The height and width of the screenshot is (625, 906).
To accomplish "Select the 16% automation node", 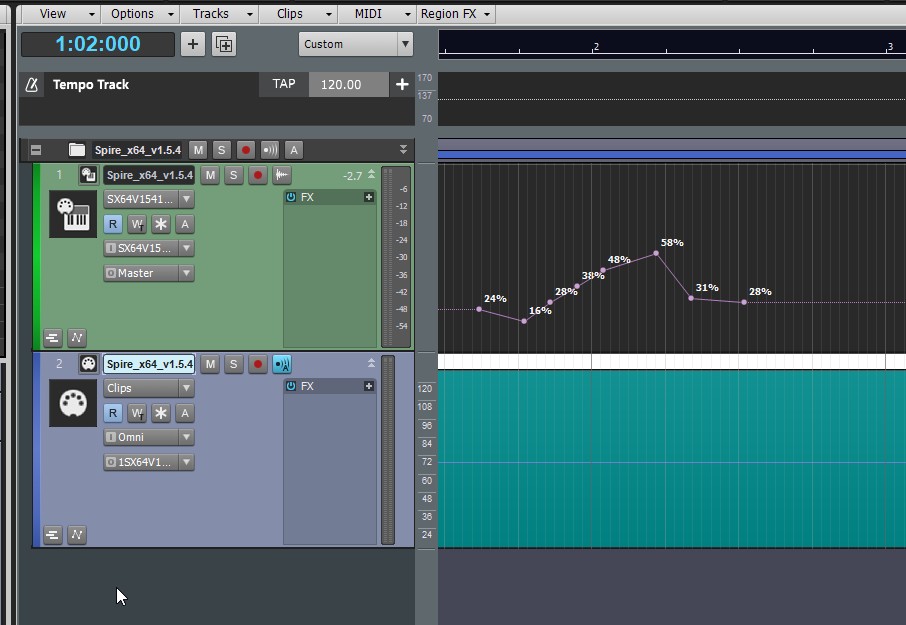I will point(524,321).
